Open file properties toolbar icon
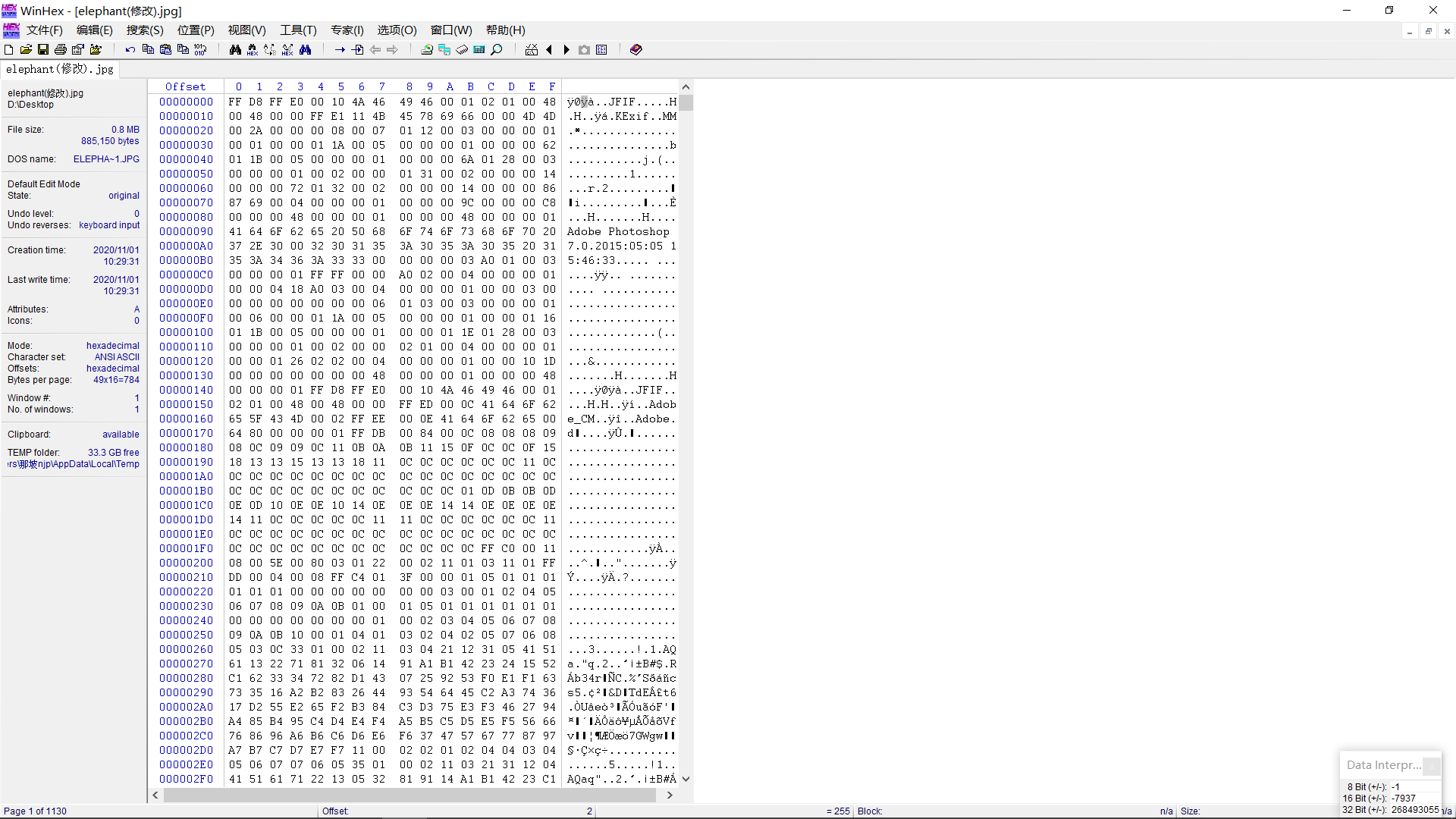 pyautogui.click(x=78, y=50)
